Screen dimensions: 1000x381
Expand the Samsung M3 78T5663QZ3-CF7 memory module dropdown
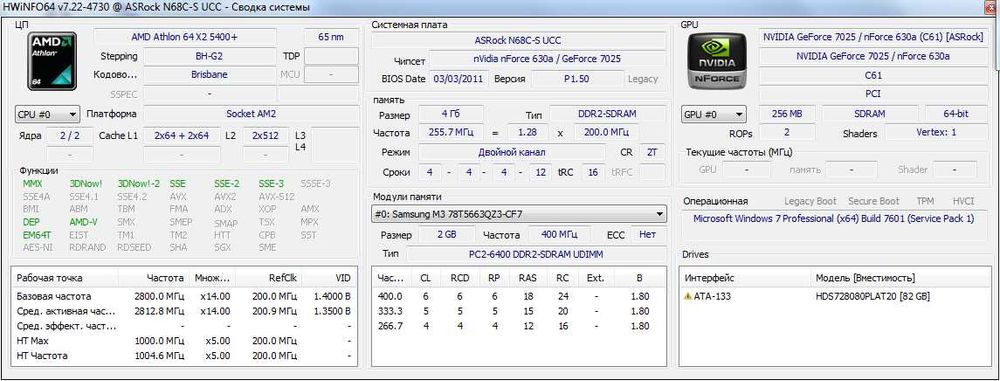coord(518,214)
